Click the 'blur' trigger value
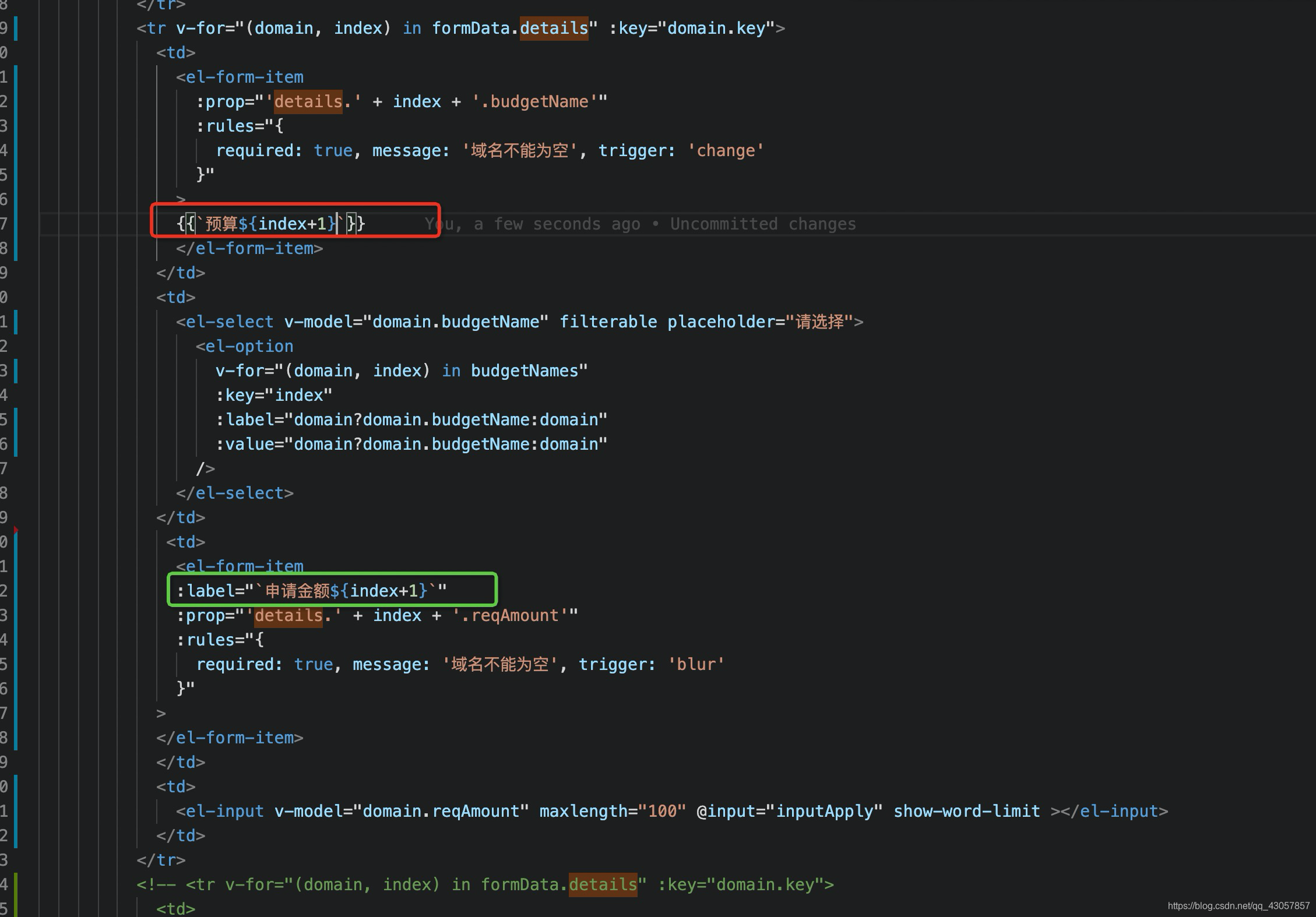Image resolution: width=1316 pixels, height=917 pixels. [696, 665]
